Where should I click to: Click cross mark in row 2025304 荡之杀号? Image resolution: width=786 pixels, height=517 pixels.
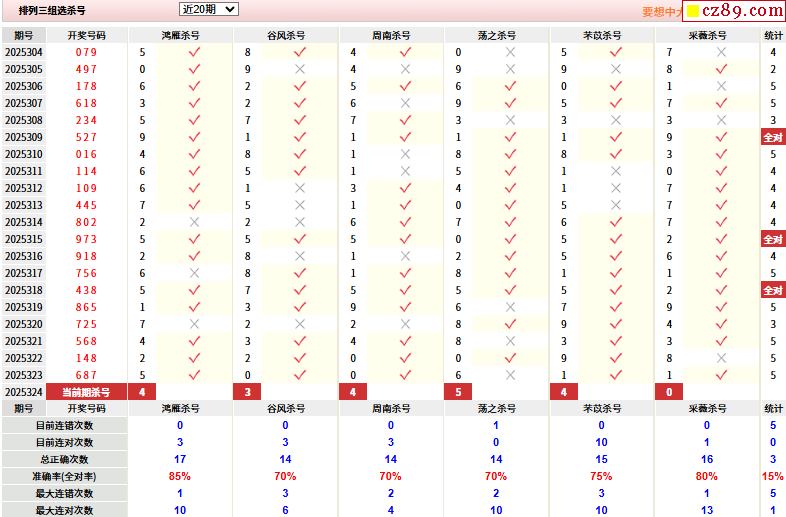click(x=510, y=52)
